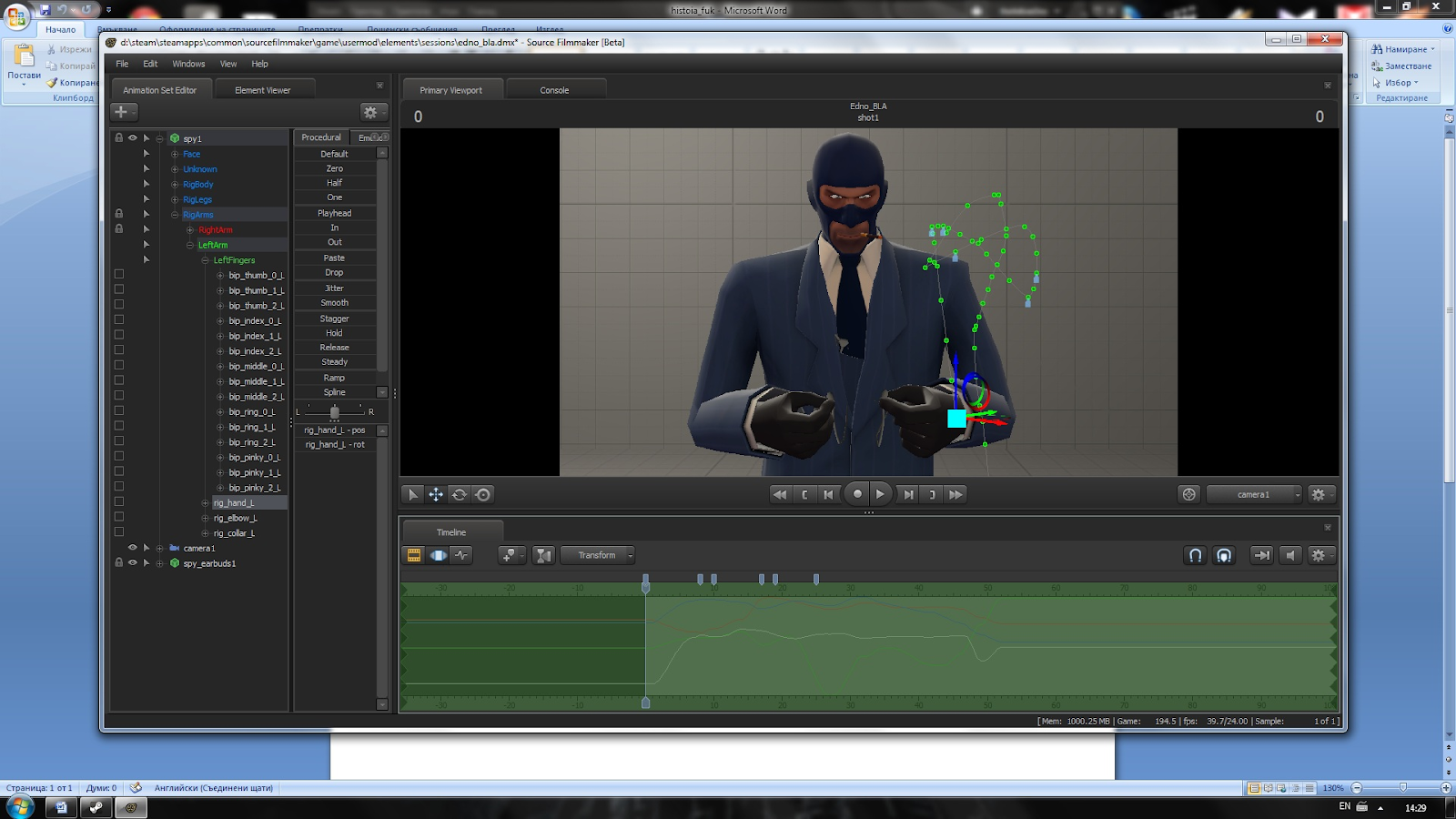Toggle lock icon on RigArms row
The image size is (1456, 819).
118,214
